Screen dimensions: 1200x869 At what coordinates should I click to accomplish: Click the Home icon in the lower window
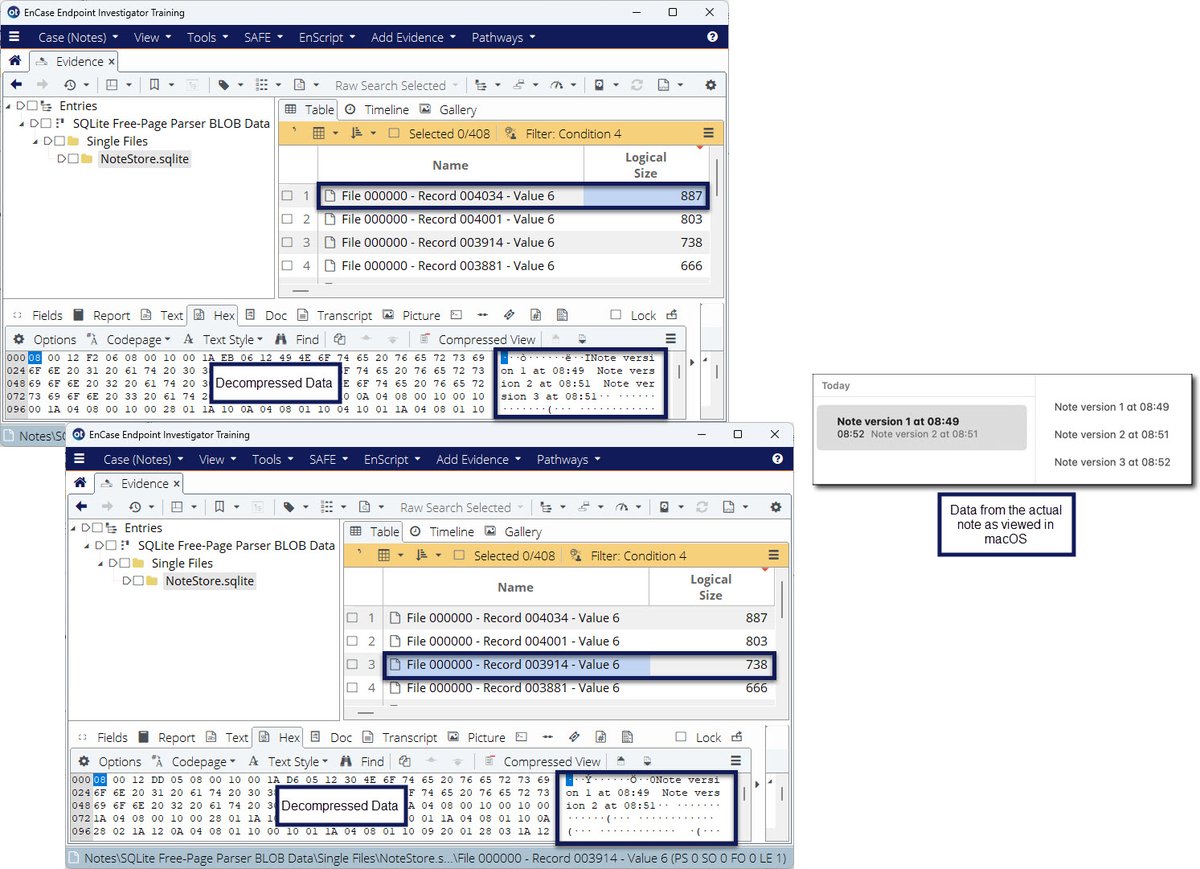click(x=80, y=483)
